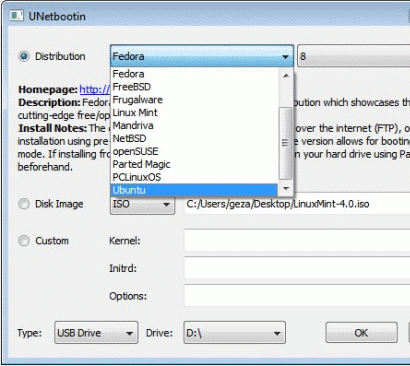
Task: Choose Linux Mint from the distribution list
Action: pyautogui.click(x=194, y=113)
